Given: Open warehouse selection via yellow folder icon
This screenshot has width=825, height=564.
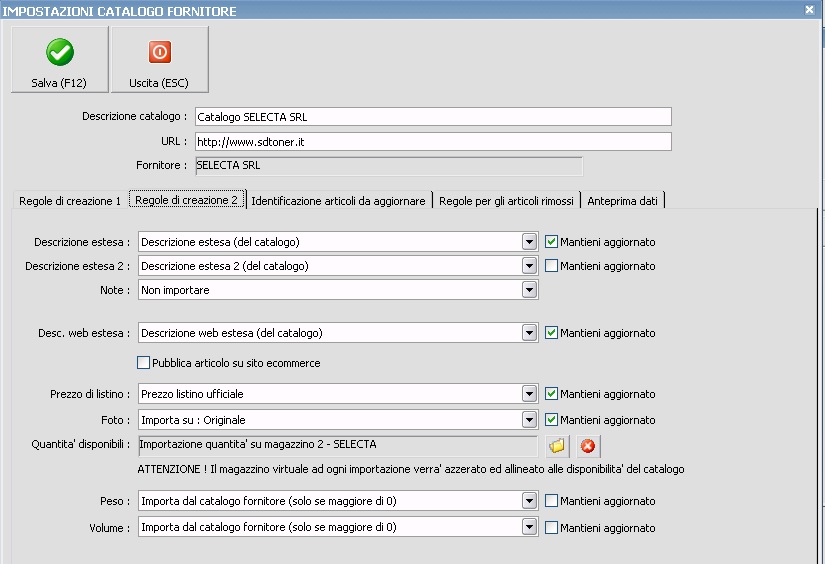Looking at the screenshot, I should coord(557,446).
